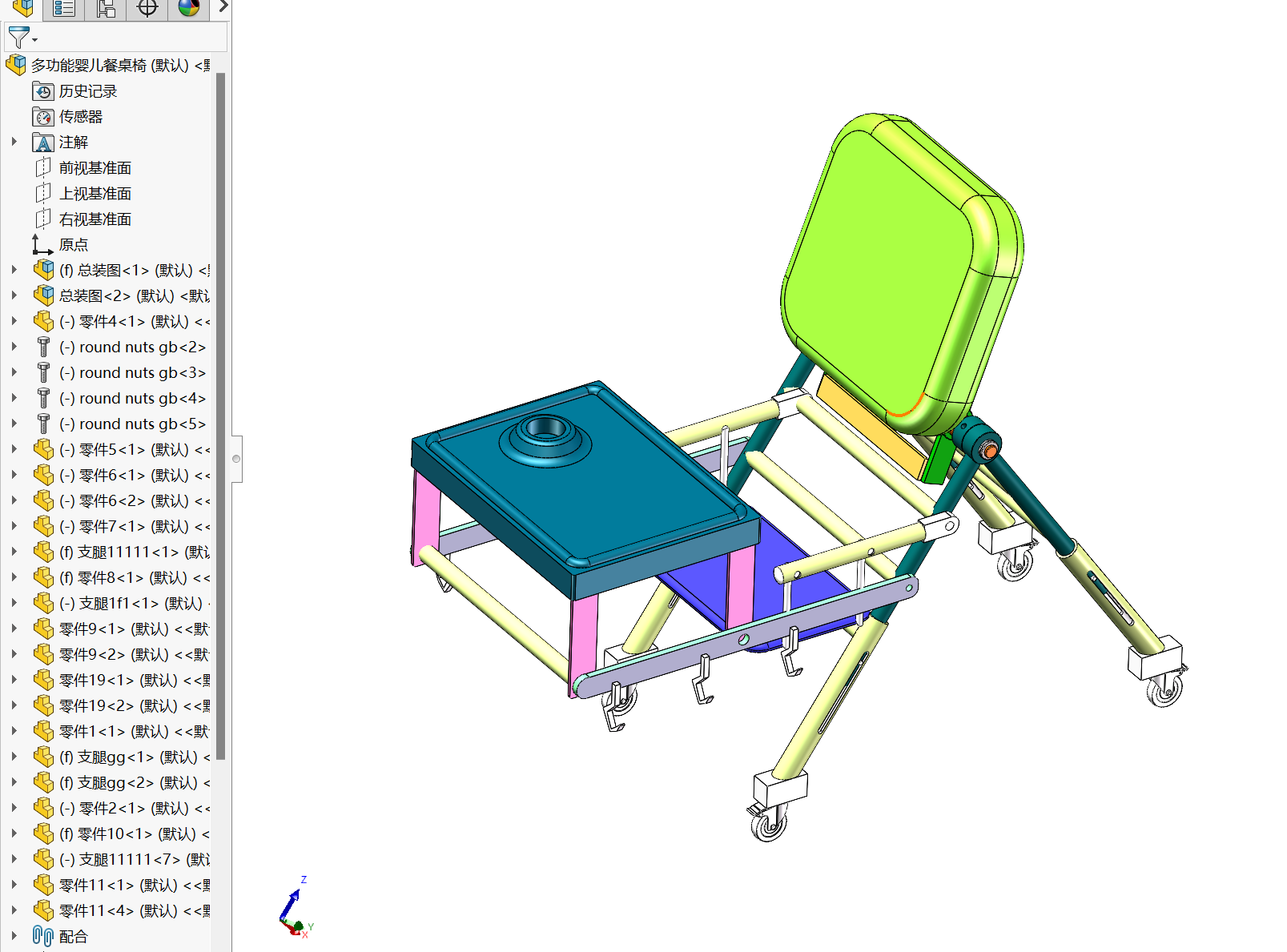Select the 原点 origin icon
This screenshot has height=952, width=1287.
42,244
